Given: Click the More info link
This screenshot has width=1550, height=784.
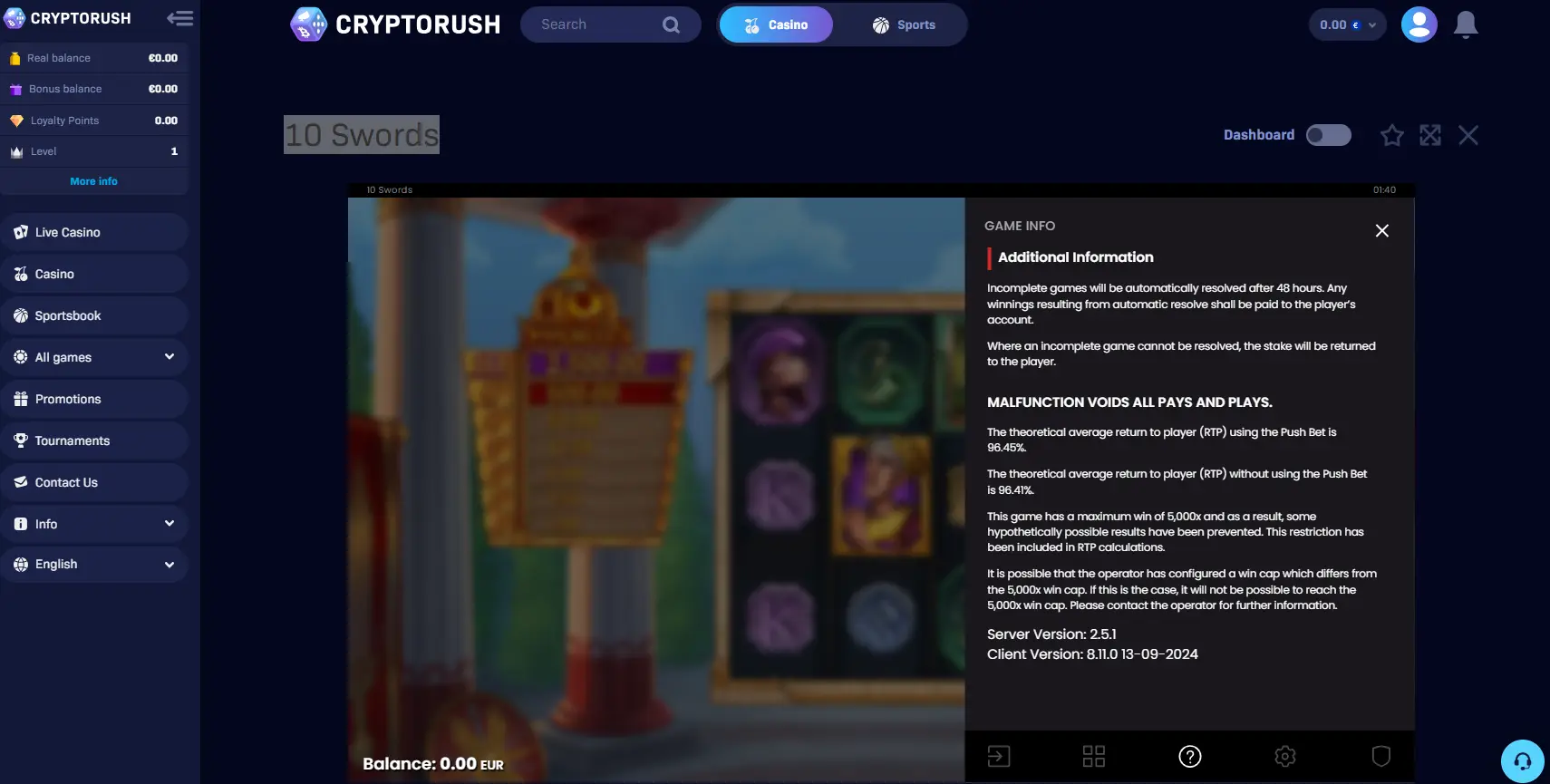Looking at the screenshot, I should [94, 181].
